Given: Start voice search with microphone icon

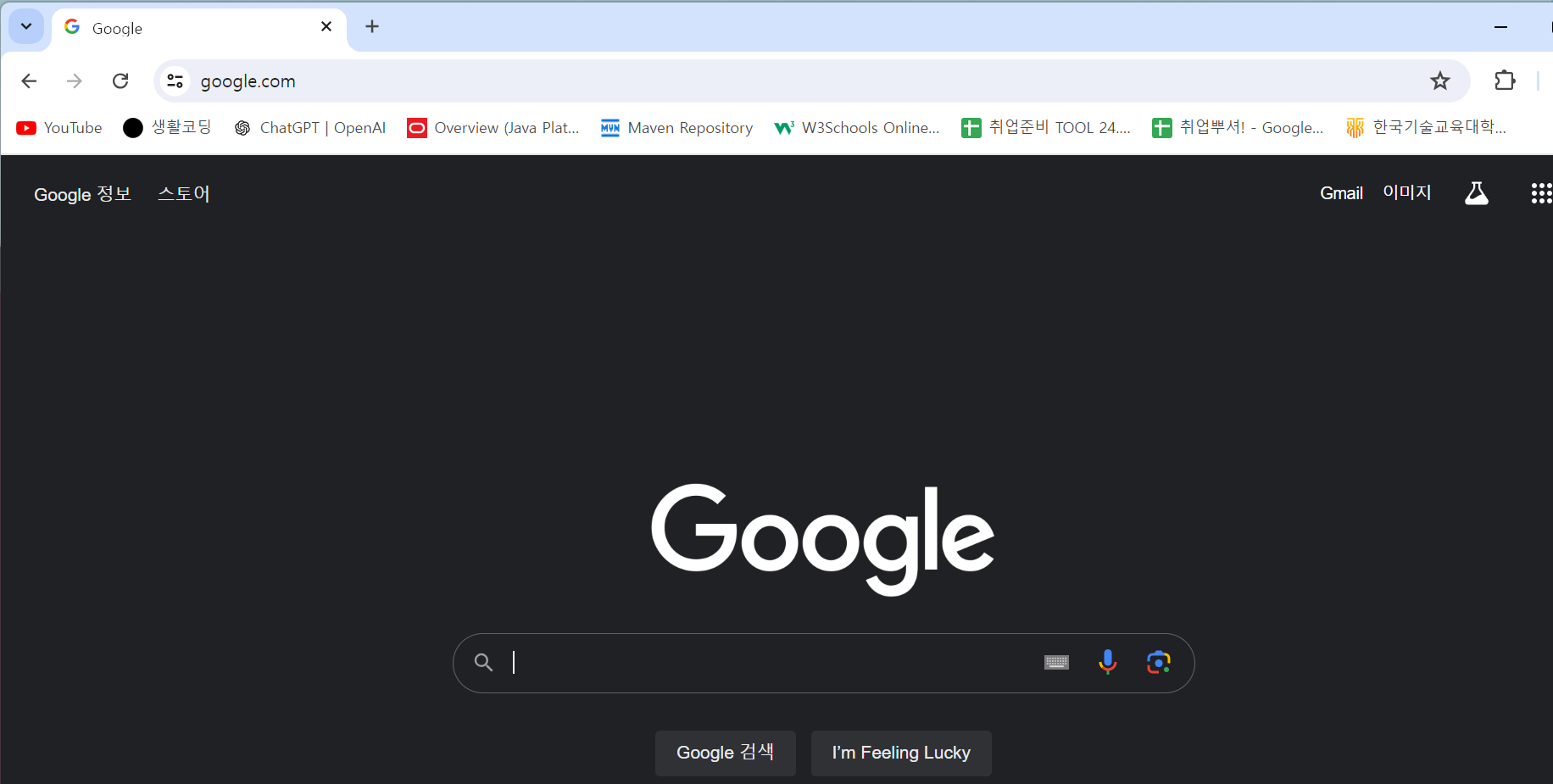Looking at the screenshot, I should 1107,662.
